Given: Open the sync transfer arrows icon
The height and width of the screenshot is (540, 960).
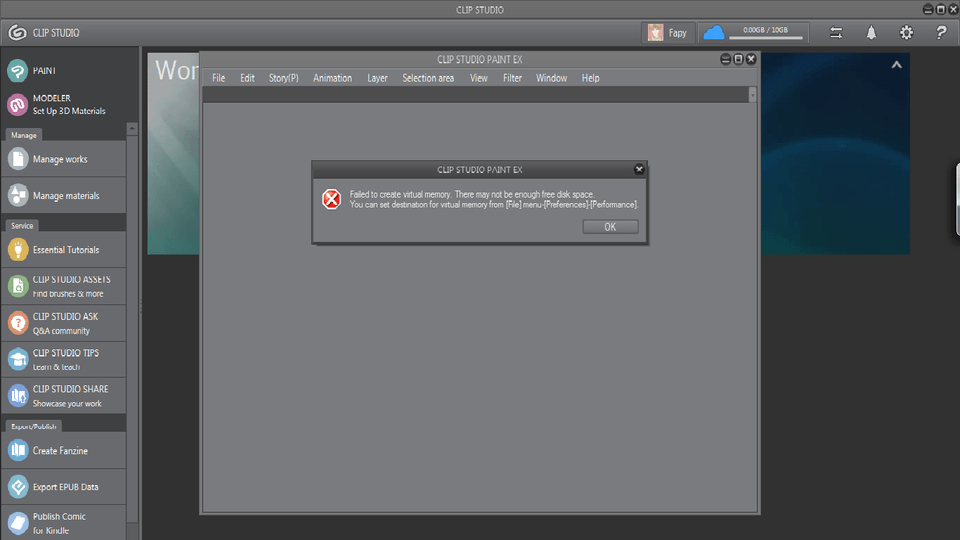Looking at the screenshot, I should point(836,32).
